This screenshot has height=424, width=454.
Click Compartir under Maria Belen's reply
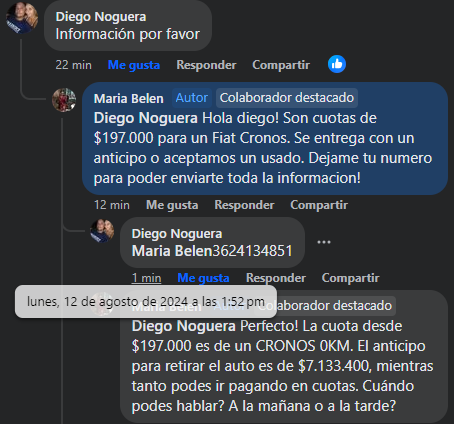coord(319,205)
